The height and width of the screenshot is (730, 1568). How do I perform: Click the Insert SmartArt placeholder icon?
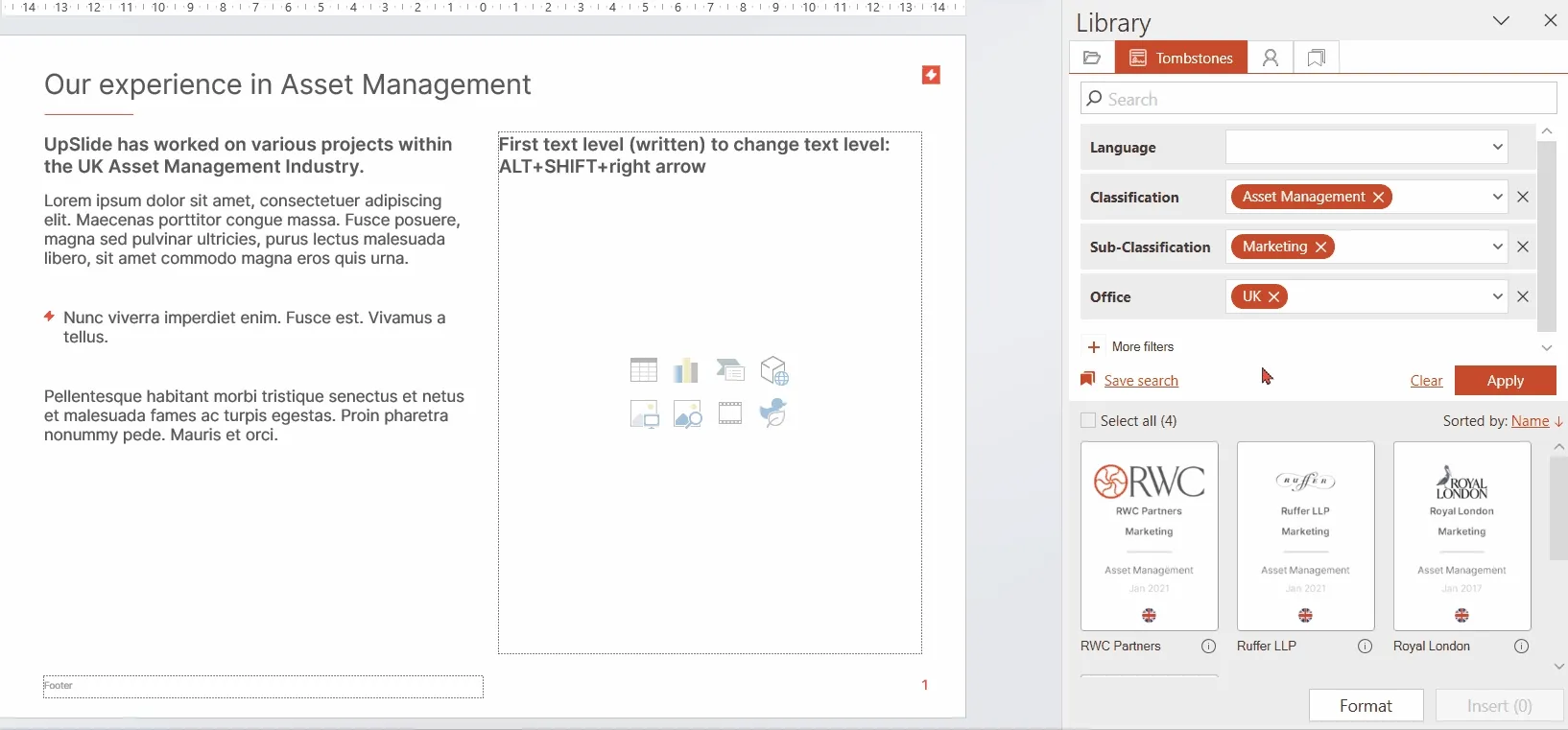730,370
